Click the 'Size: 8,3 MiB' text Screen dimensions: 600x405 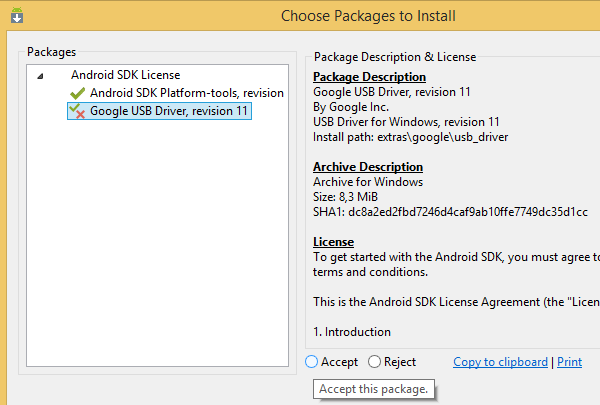(346, 197)
